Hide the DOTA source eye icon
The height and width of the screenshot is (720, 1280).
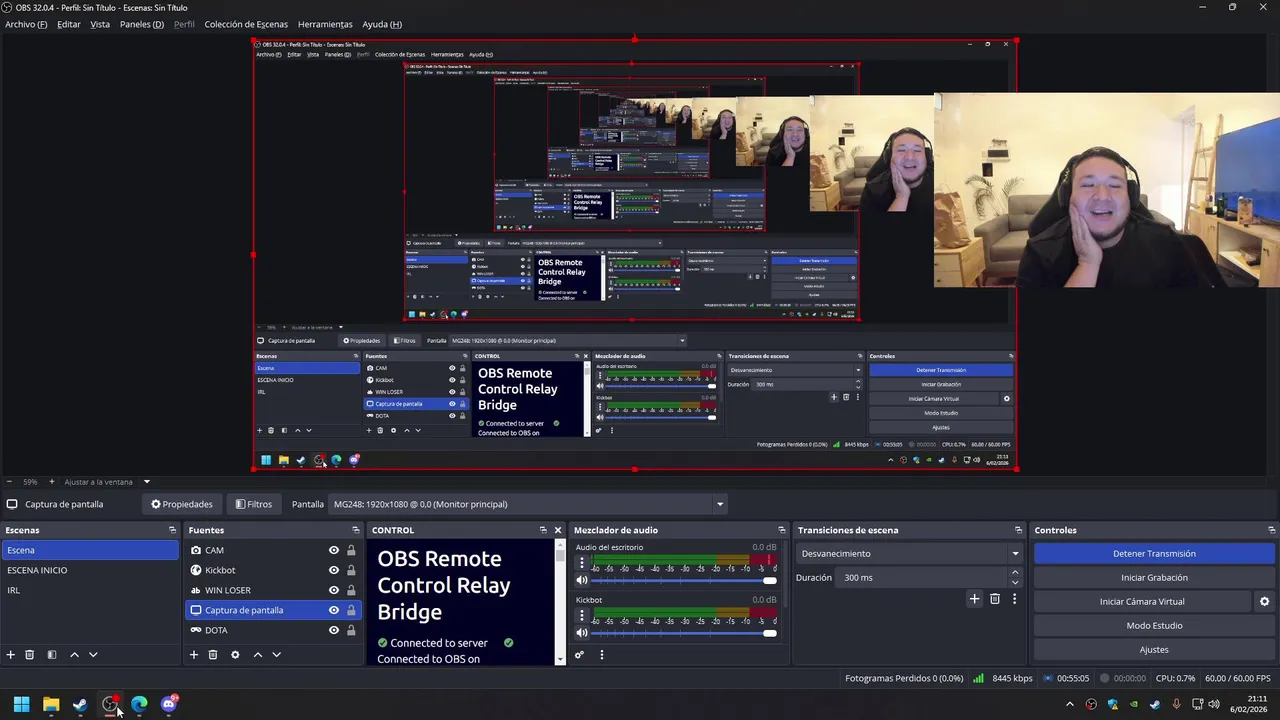(x=334, y=630)
